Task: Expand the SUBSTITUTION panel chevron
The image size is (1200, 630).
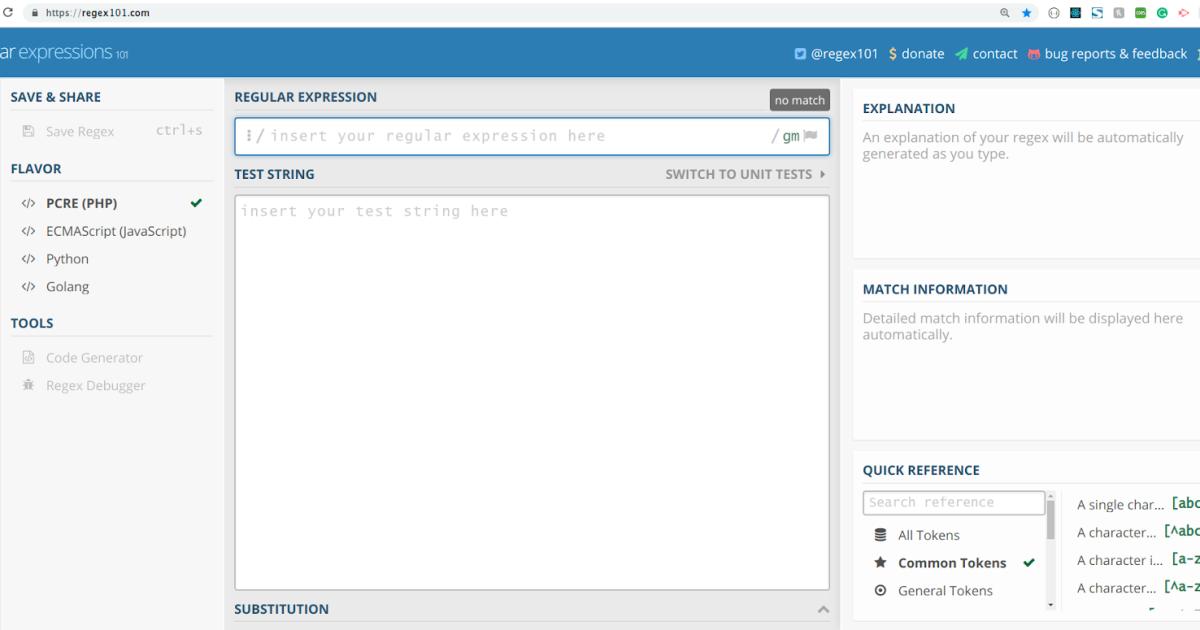Action: (x=823, y=609)
